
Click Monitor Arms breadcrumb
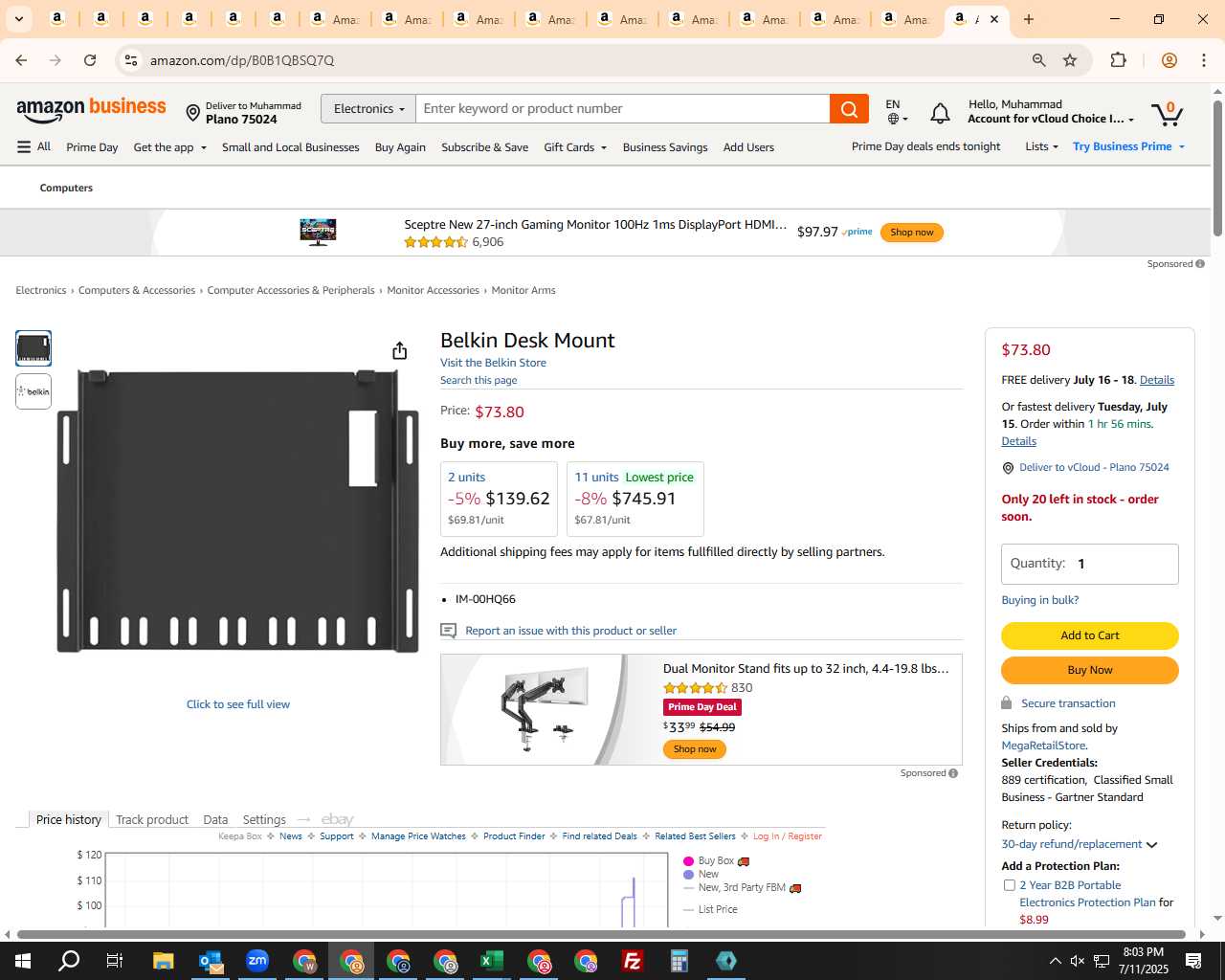[523, 290]
